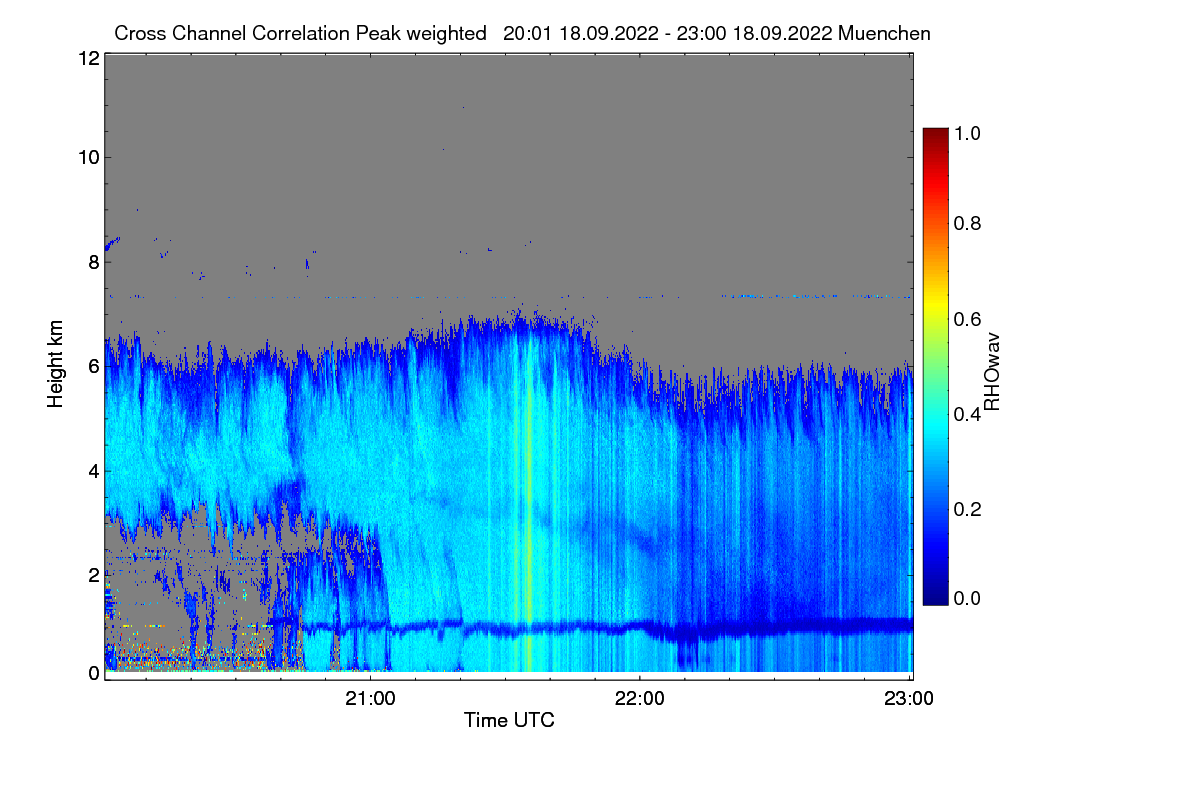
Task: Click the 'RHOwav' colorbar label
Action: click(x=992, y=371)
